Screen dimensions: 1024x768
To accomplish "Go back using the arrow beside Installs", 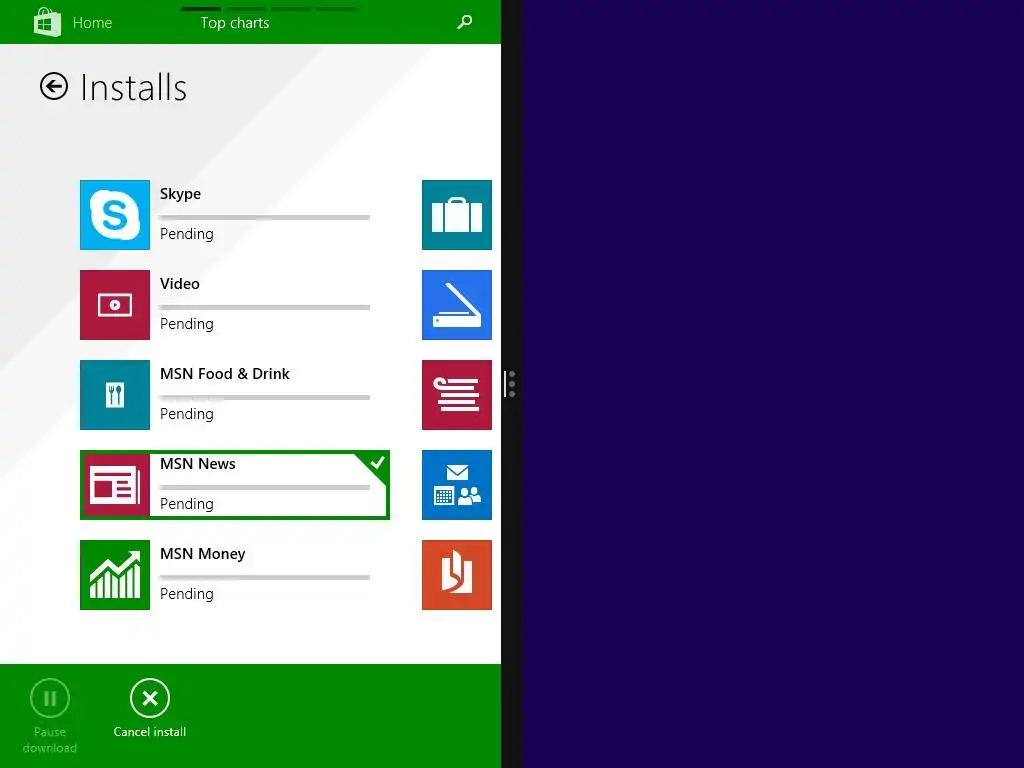I will (x=54, y=86).
